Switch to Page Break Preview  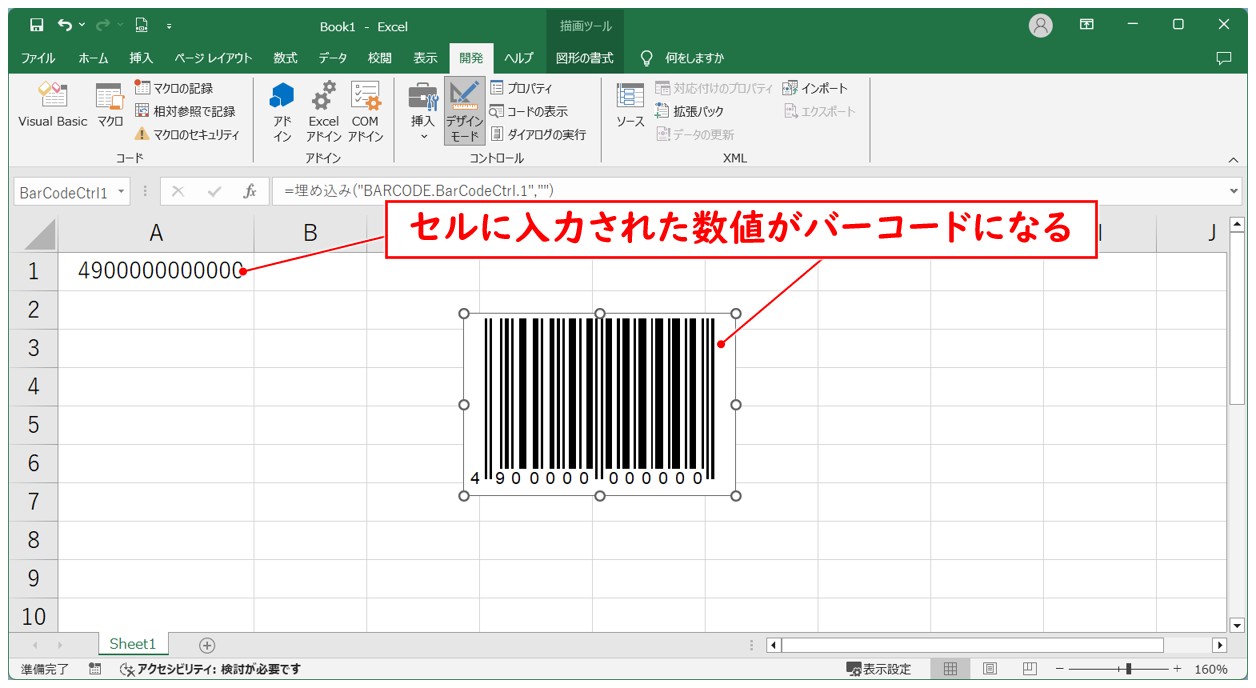pyautogui.click(x=1030, y=669)
